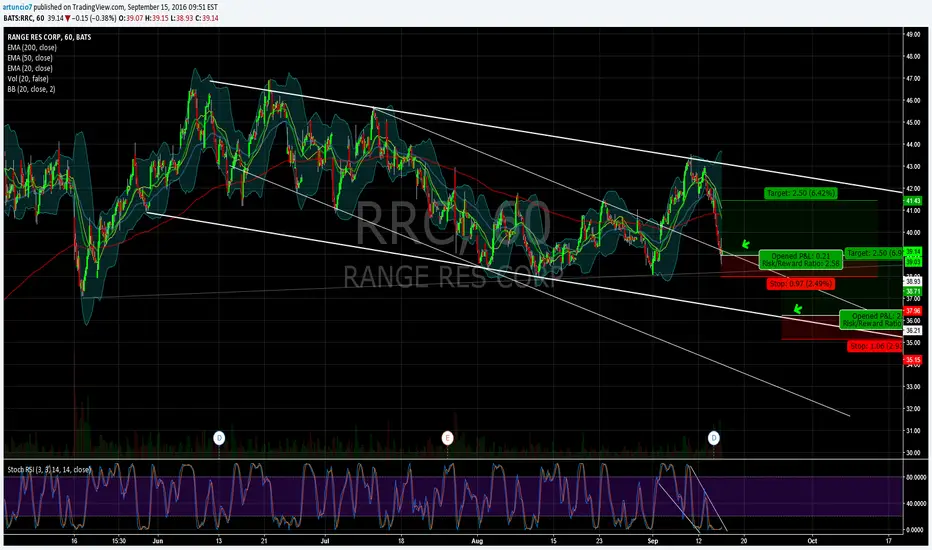Click the O:39.07 open value in header
932x550 pixels.
pos(131,18)
